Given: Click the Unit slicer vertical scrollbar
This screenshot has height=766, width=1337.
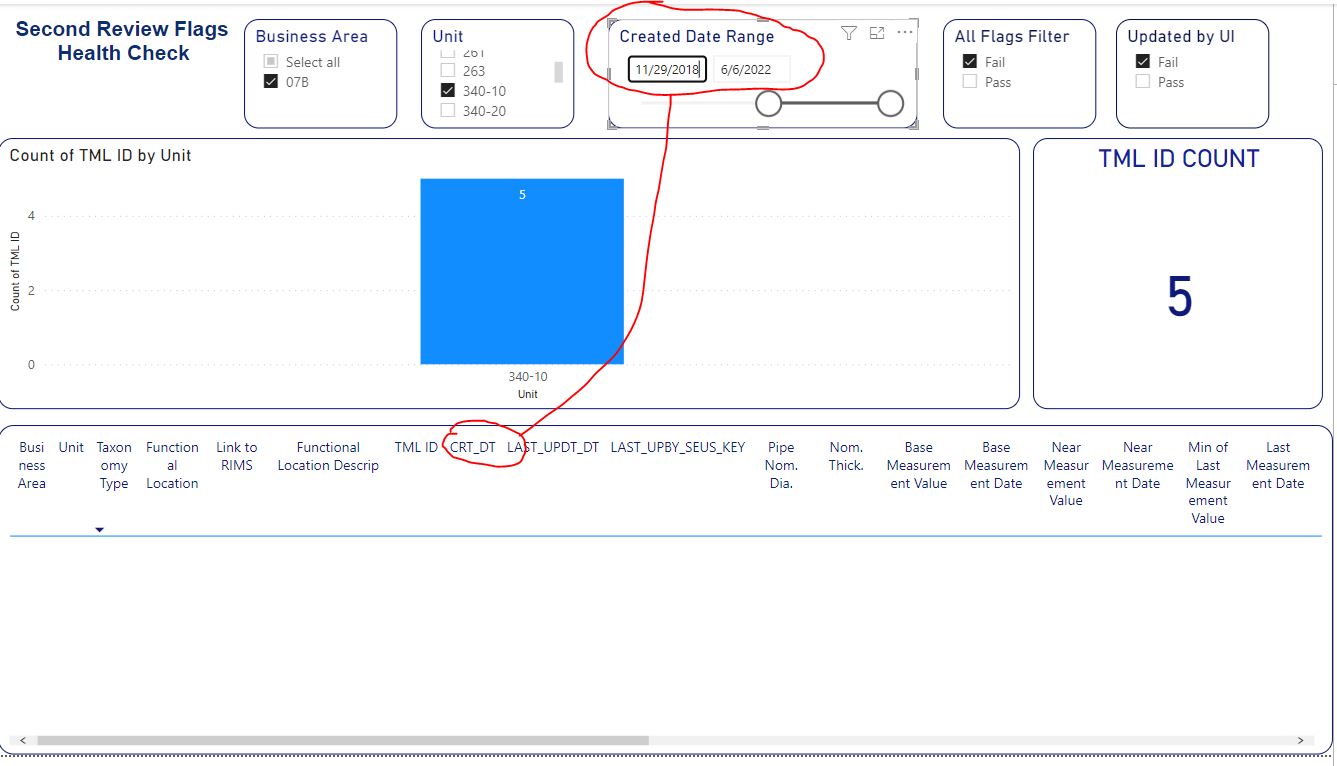Looking at the screenshot, I should 559,72.
